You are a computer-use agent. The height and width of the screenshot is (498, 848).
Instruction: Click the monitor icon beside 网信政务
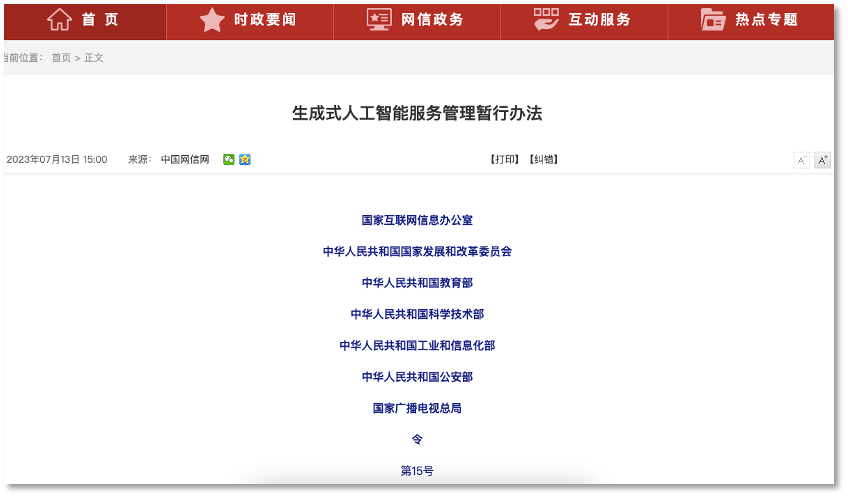click(x=379, y=20)
